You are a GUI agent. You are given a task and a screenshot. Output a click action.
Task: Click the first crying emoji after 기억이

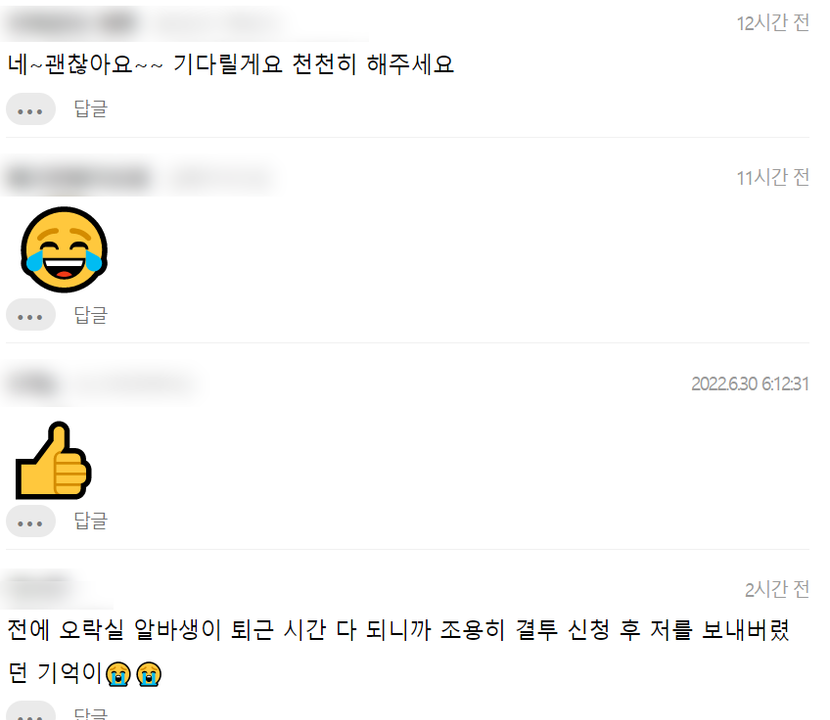point(118,674)
